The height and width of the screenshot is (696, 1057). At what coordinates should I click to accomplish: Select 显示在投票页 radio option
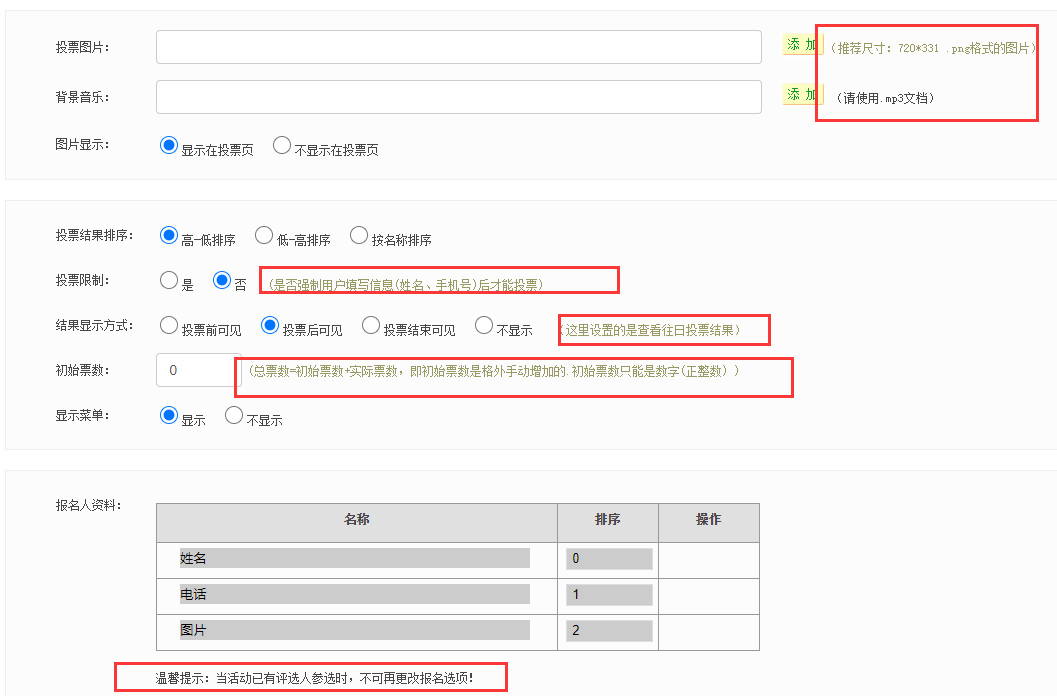(x=169, y=146)
